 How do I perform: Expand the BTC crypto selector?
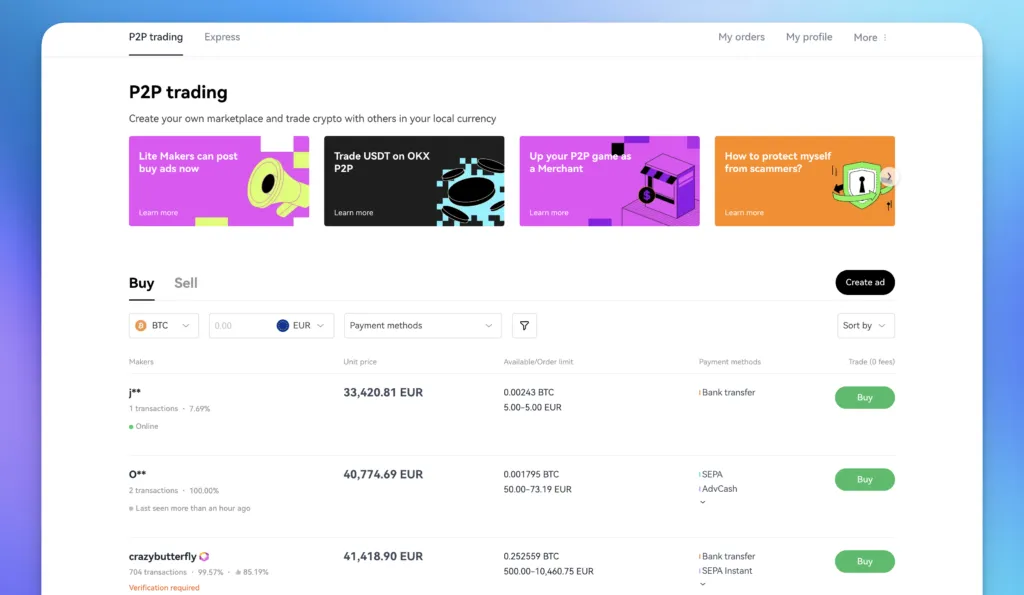click(x=164, y=326)
